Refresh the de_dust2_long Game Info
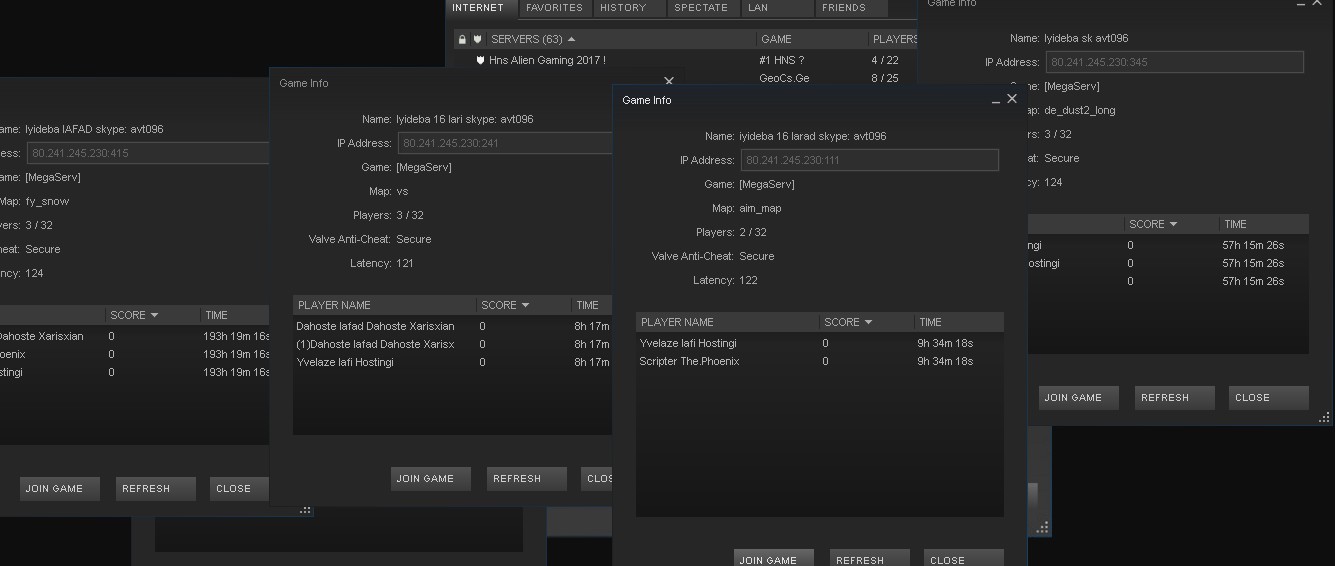1335x566 pixels. pos(1175,397)
